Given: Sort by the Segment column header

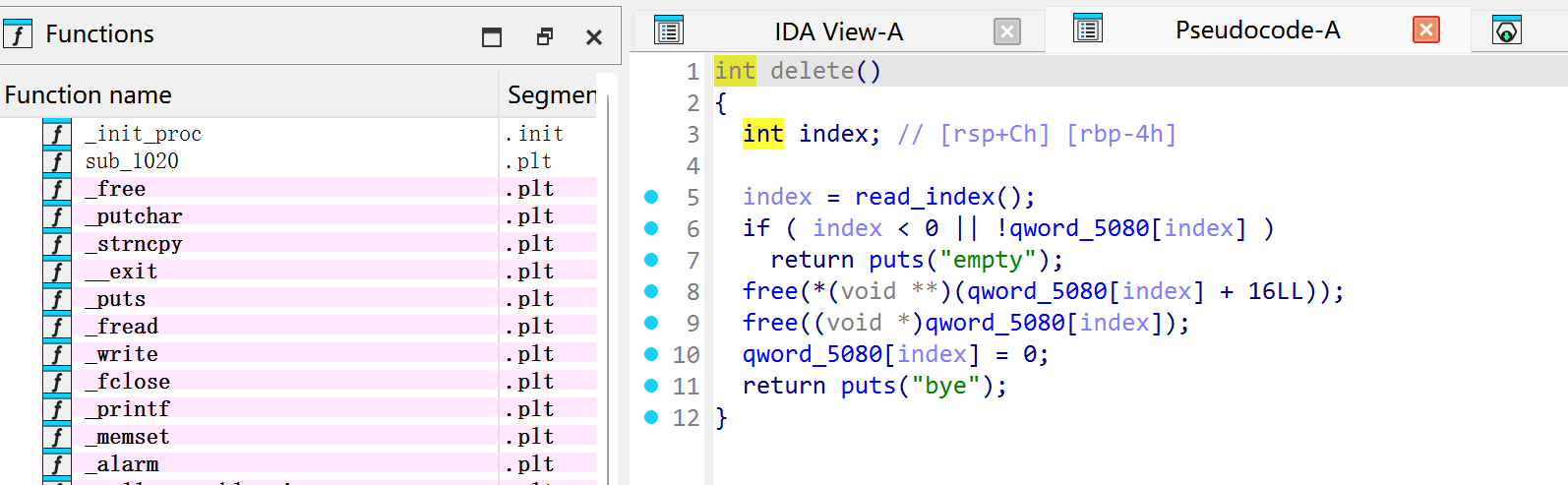Looking at the screenshot, I should point(551,94).
